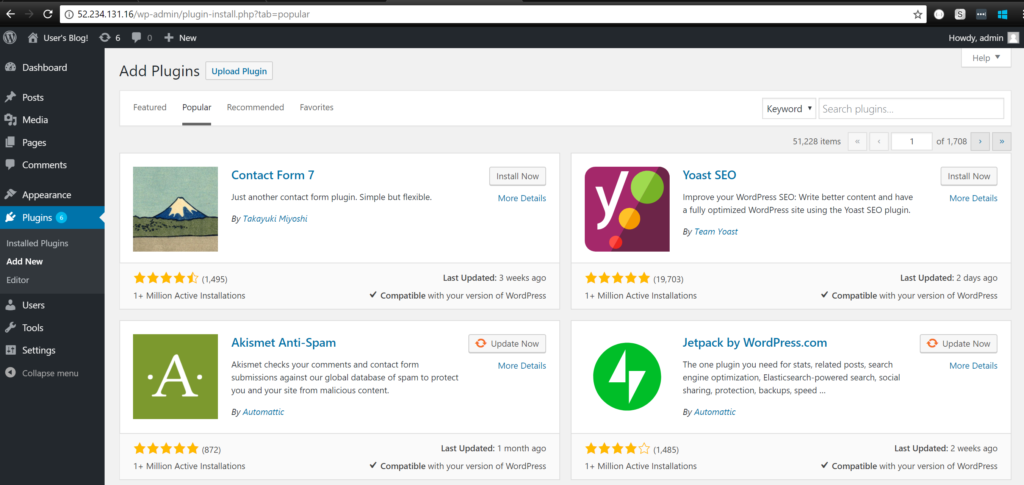Click the Jetpack green lightning logo
Screen dimensions: 1024x485
[x=627, y=377]
